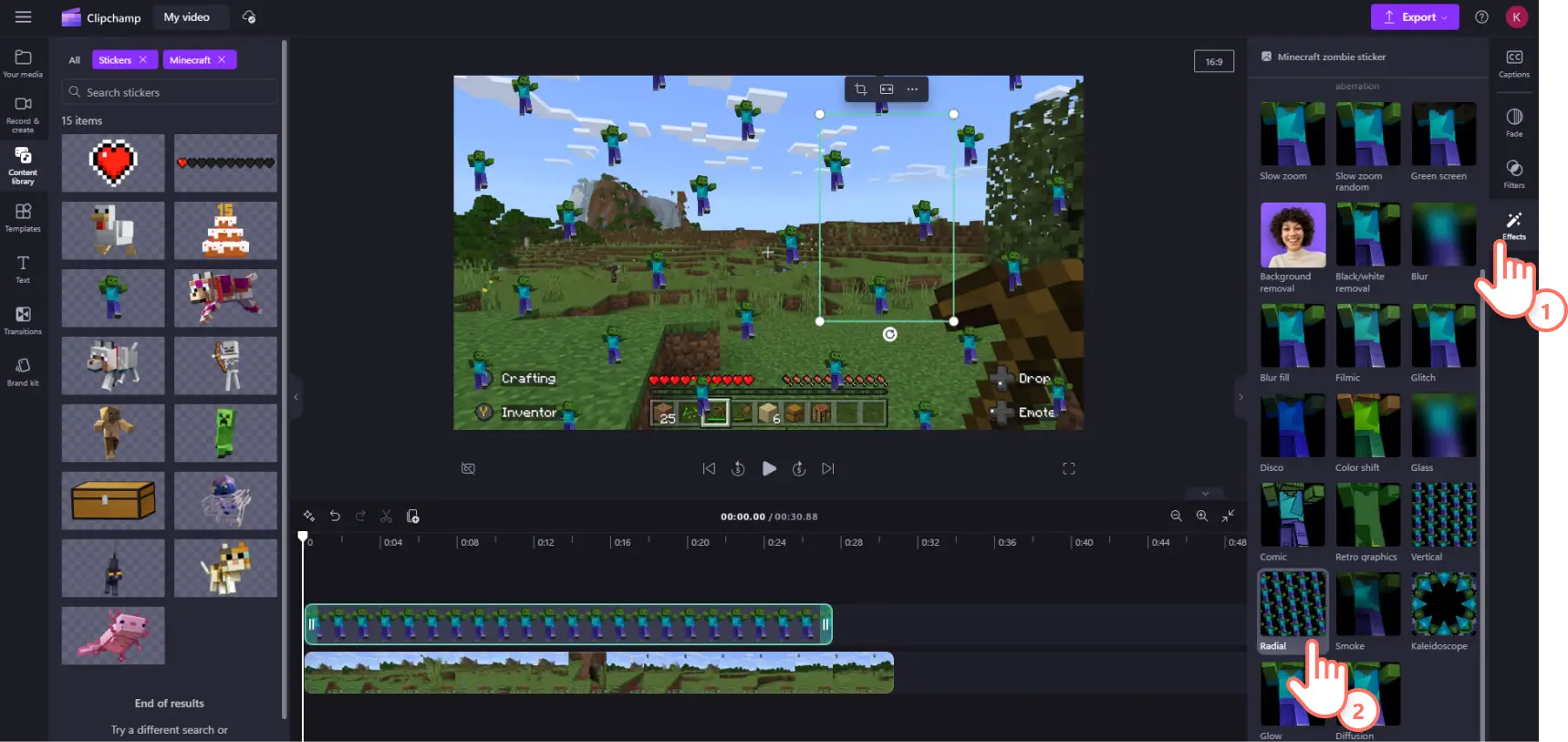This screenshot has width=1568, height=742.
Task: Select the pink axolotl sticker
Action: (x=113, y=635)
